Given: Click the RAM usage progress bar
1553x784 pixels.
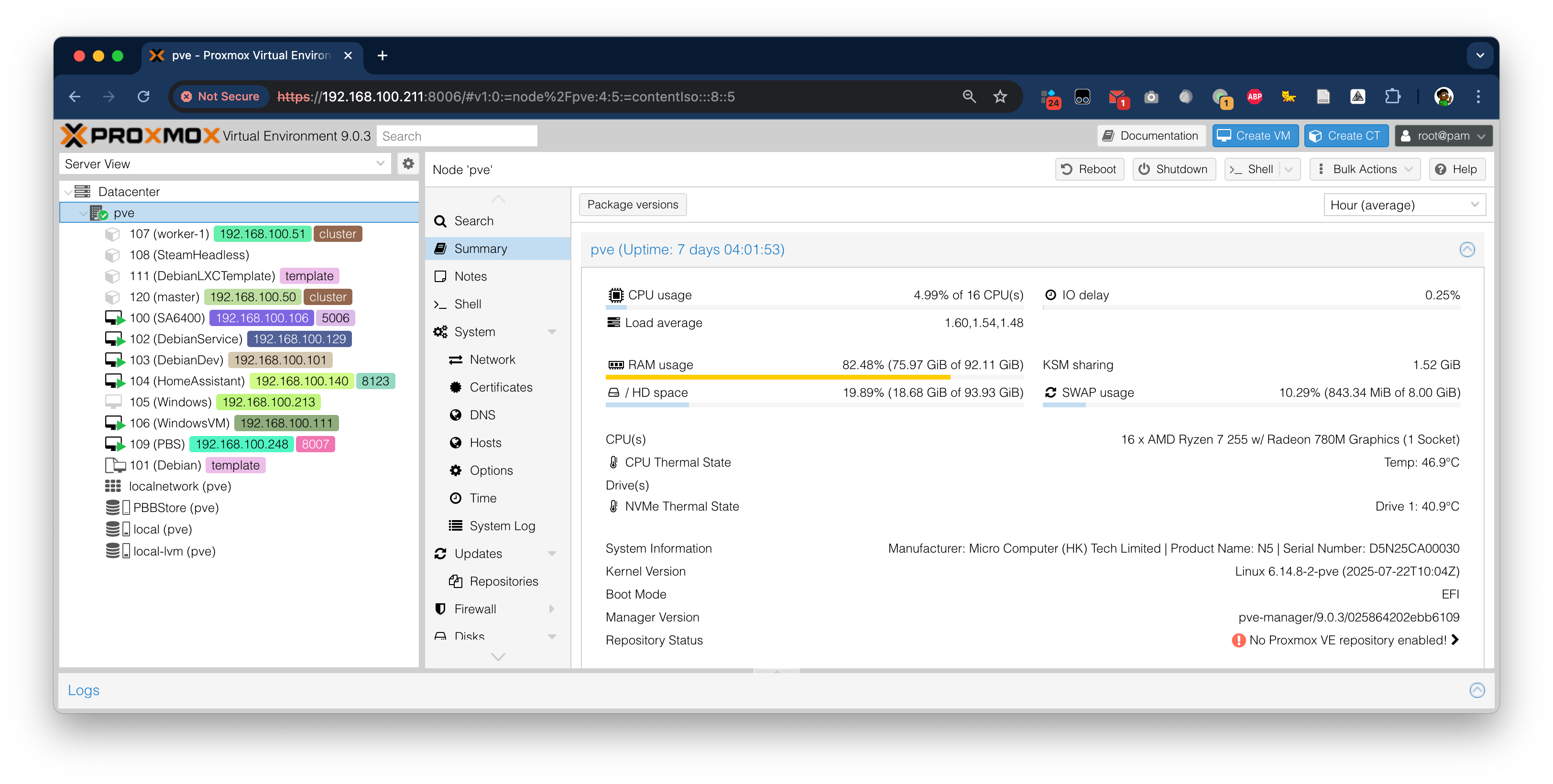Looking at the screenshot, I should (x=814, y=377).
